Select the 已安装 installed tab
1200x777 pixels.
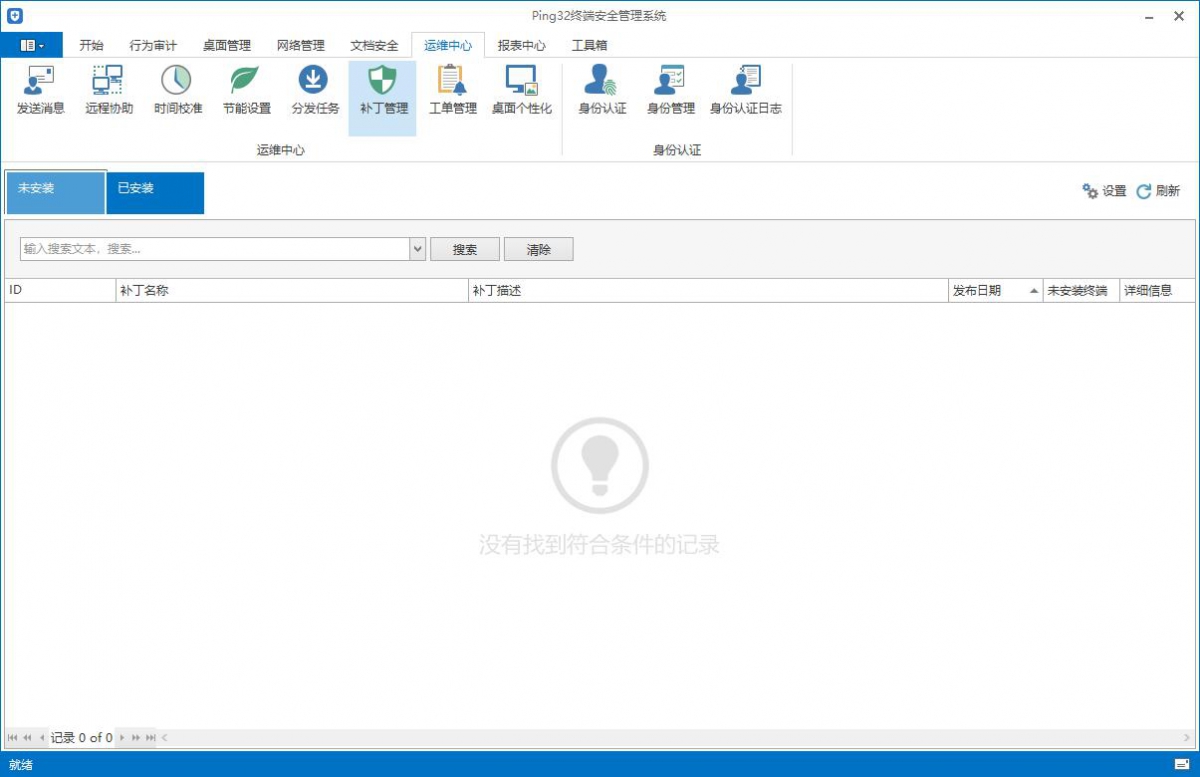[155, 192]
